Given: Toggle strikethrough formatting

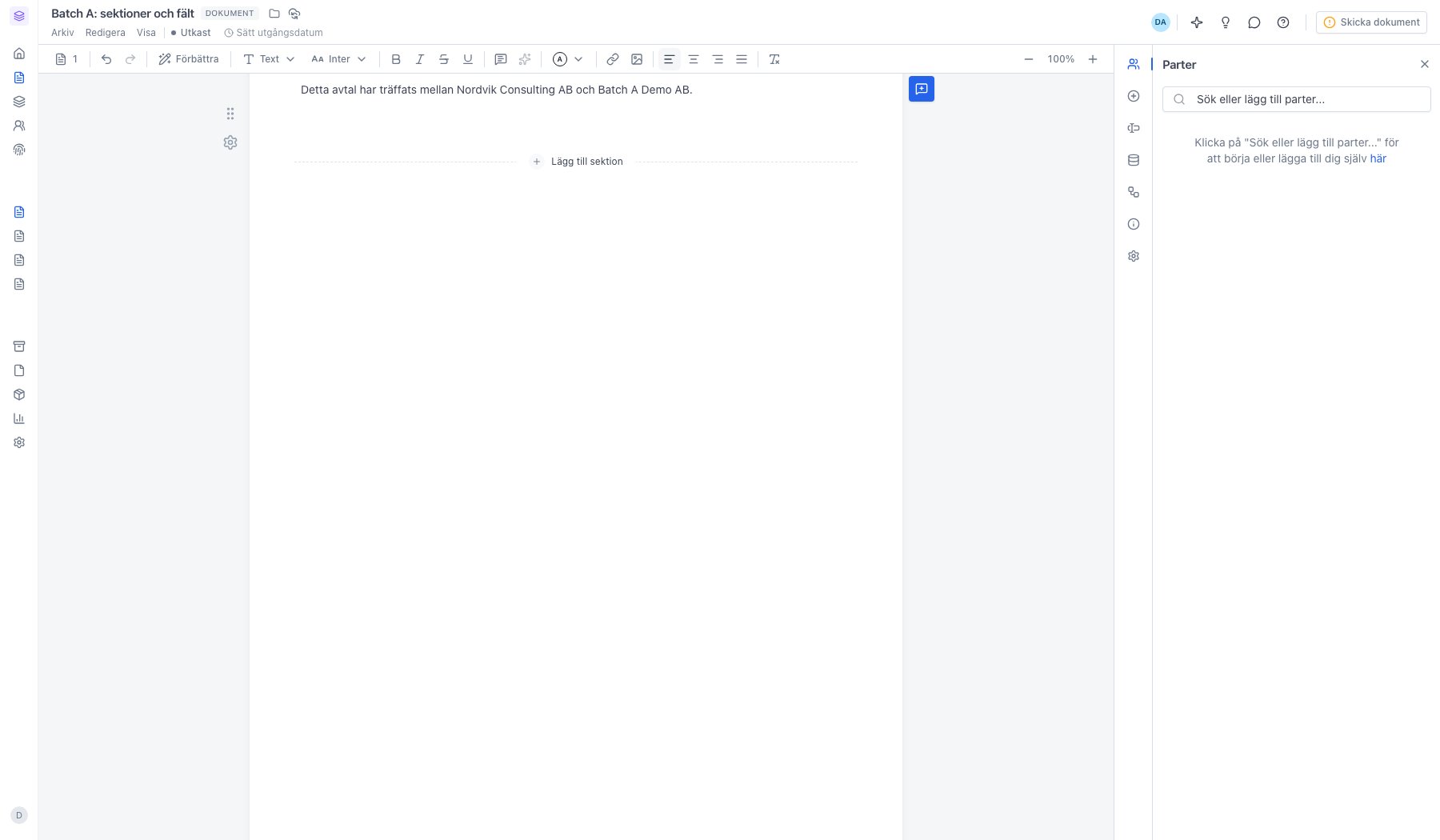Looking at the screenshot, I should [x=443, y=59].
